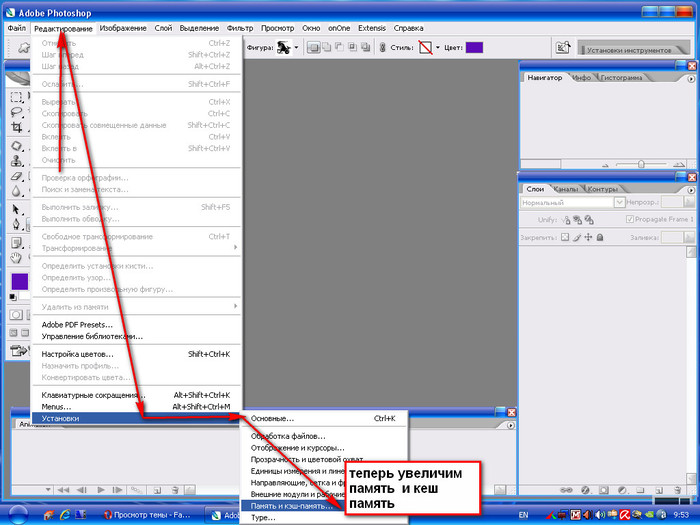
Task: Select the Path Selection arrow tool
Action: [17, 209]
